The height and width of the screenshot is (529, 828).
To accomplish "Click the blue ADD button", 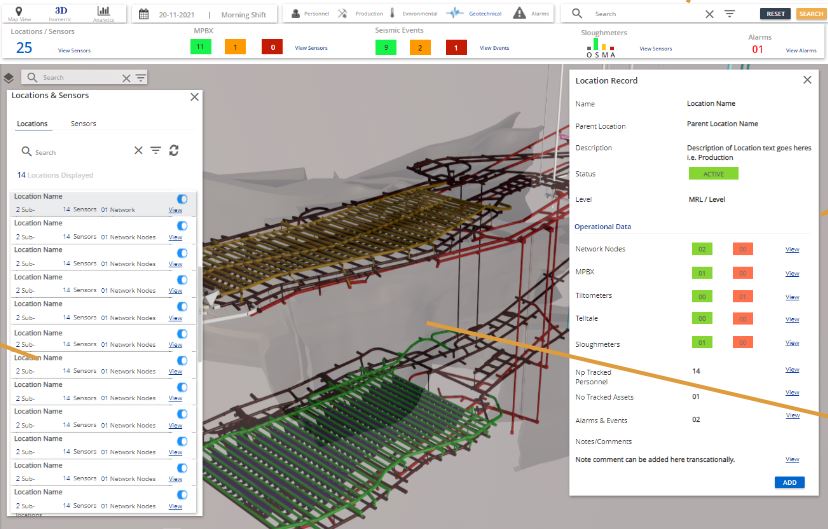I will pyautogui.click(x=789, y=483).
